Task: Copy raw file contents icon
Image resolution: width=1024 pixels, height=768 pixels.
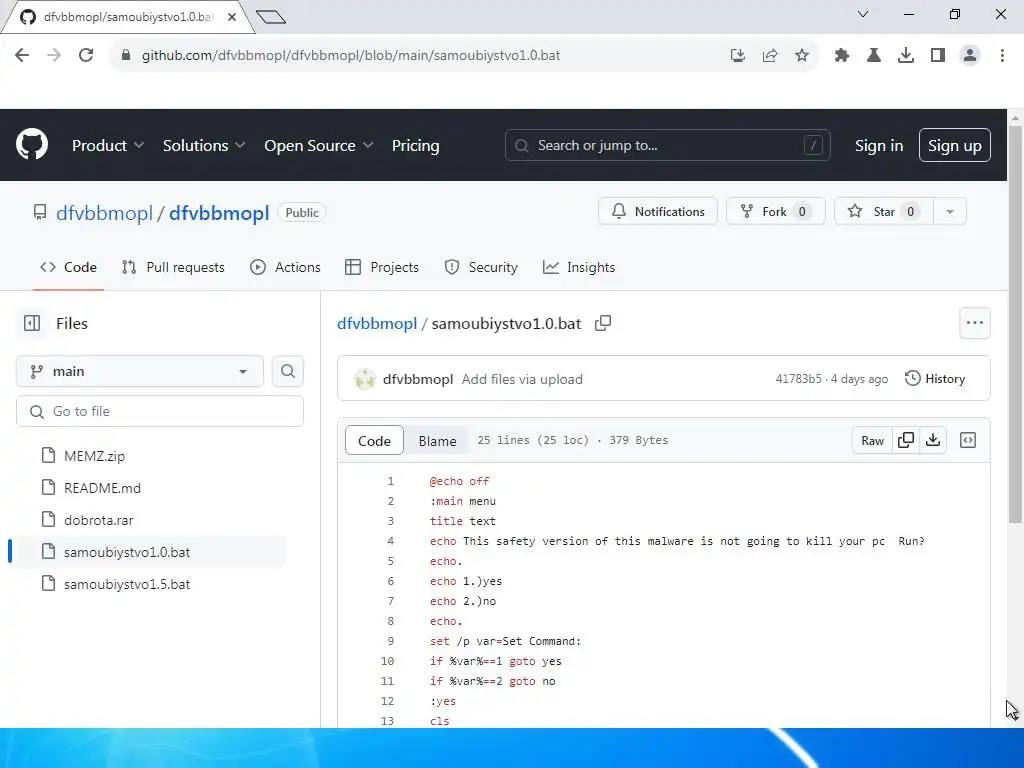Action: click(x=906, y=440)
